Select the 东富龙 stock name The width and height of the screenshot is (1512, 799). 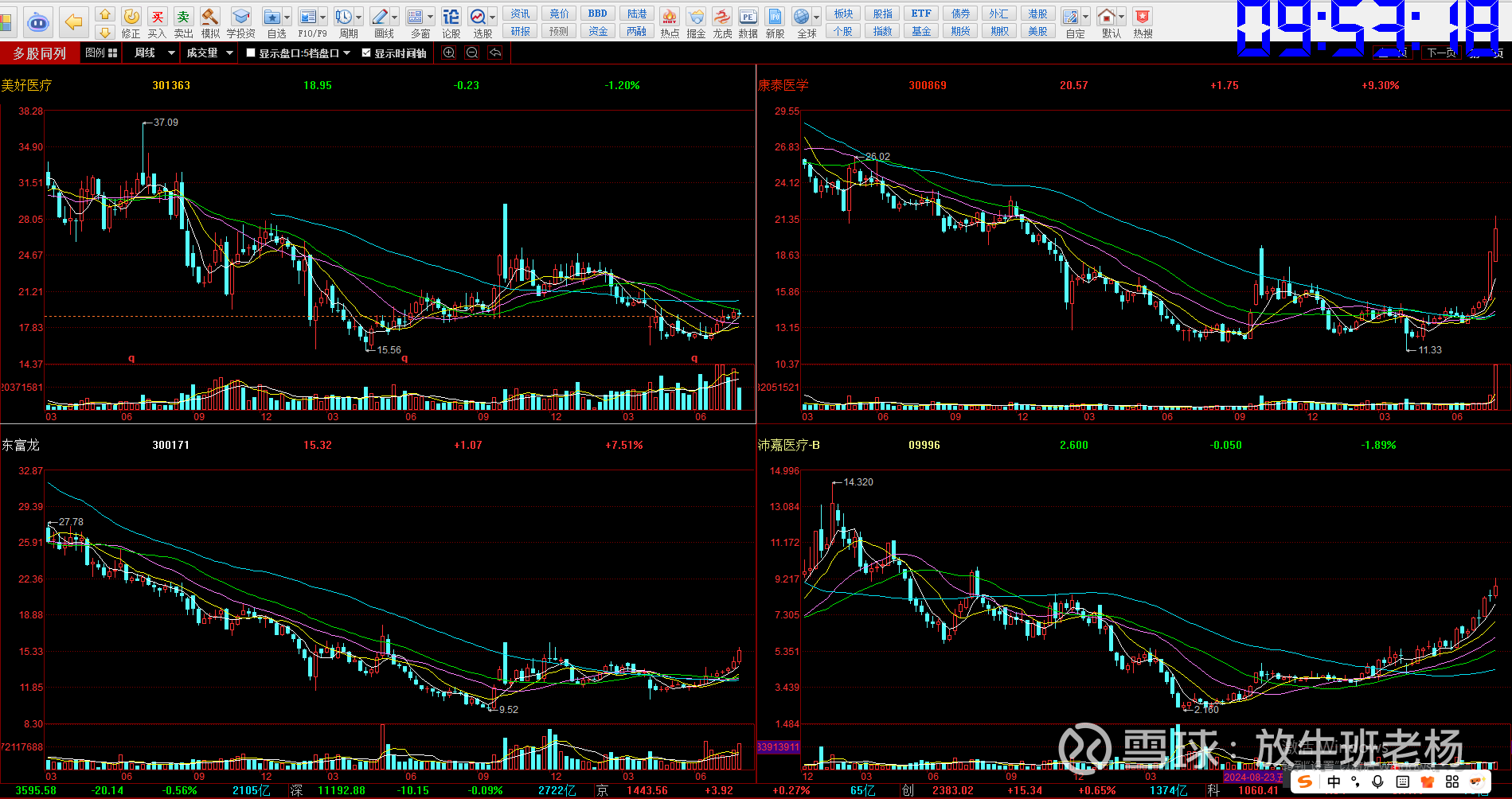20,445
